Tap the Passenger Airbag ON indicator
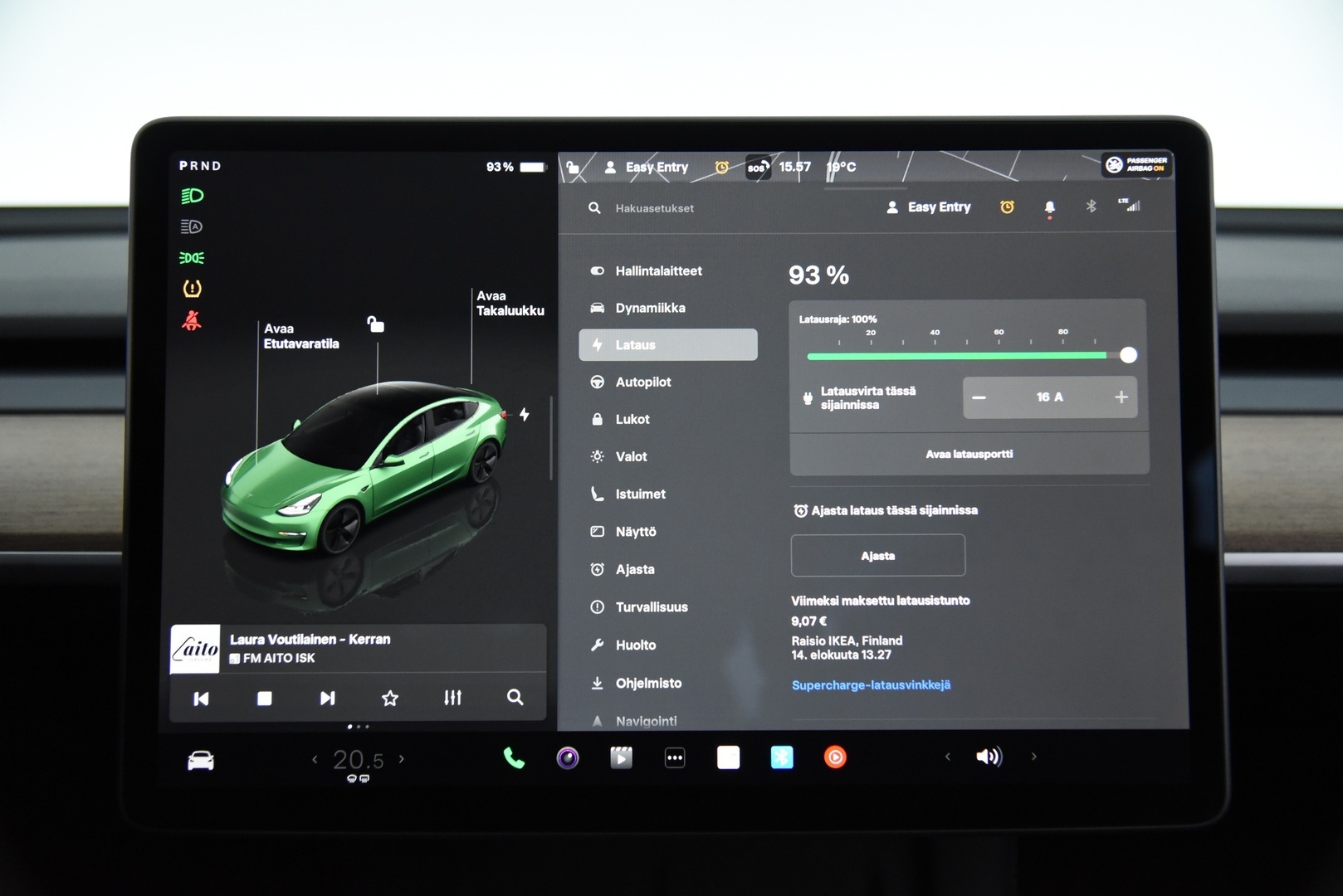Viewport: 1343px width, 896px height. click(x=1136, y=165)
